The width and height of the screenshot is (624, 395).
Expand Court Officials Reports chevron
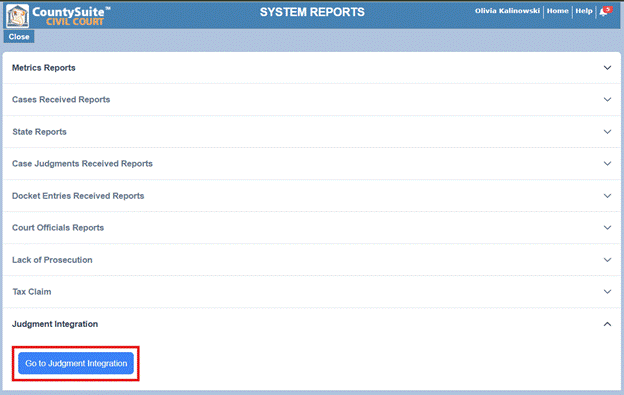pos(607,228)
